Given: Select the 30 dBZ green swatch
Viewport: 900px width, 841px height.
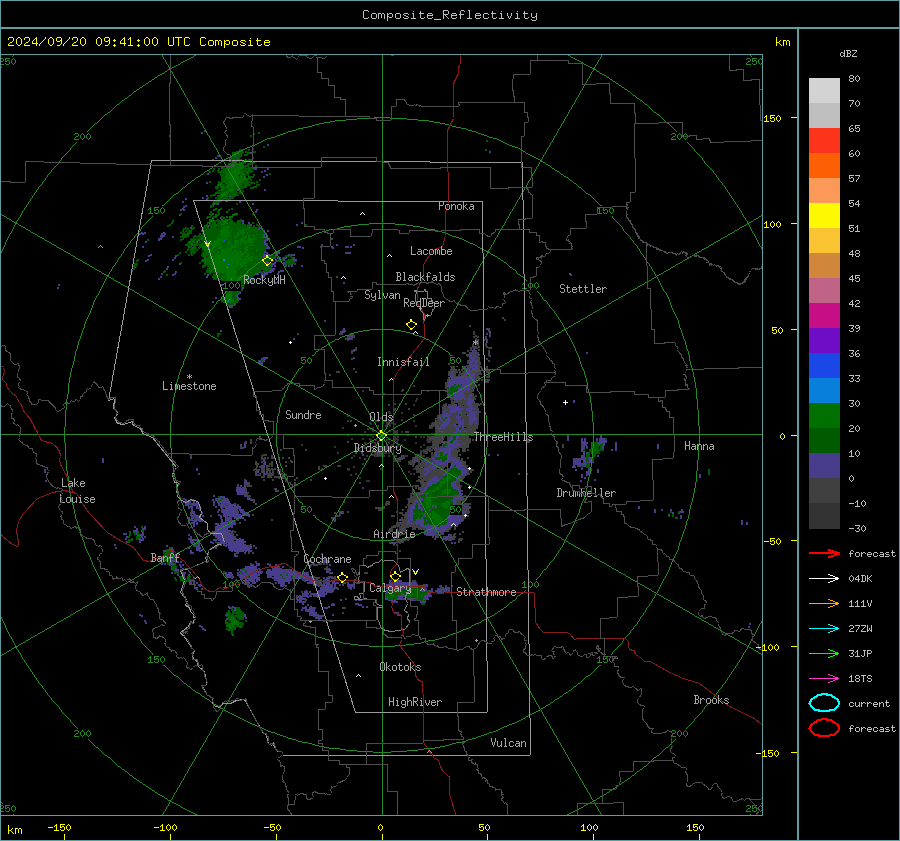Looking at the screenshot, I should coord(824,415).
